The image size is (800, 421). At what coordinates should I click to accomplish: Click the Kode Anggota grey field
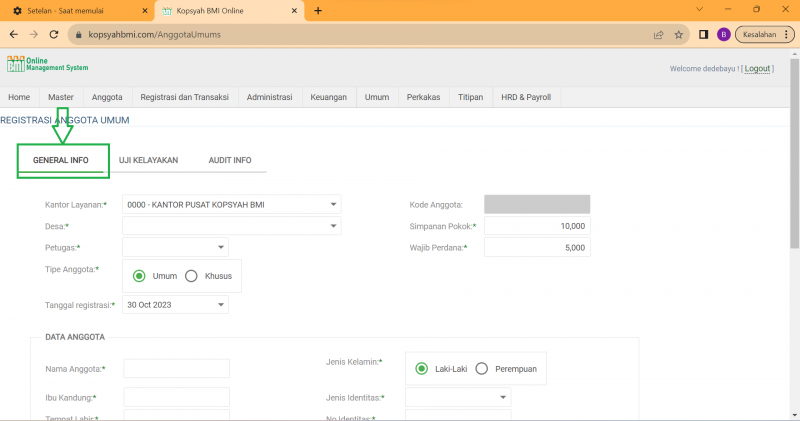click(x=537, y=204)
